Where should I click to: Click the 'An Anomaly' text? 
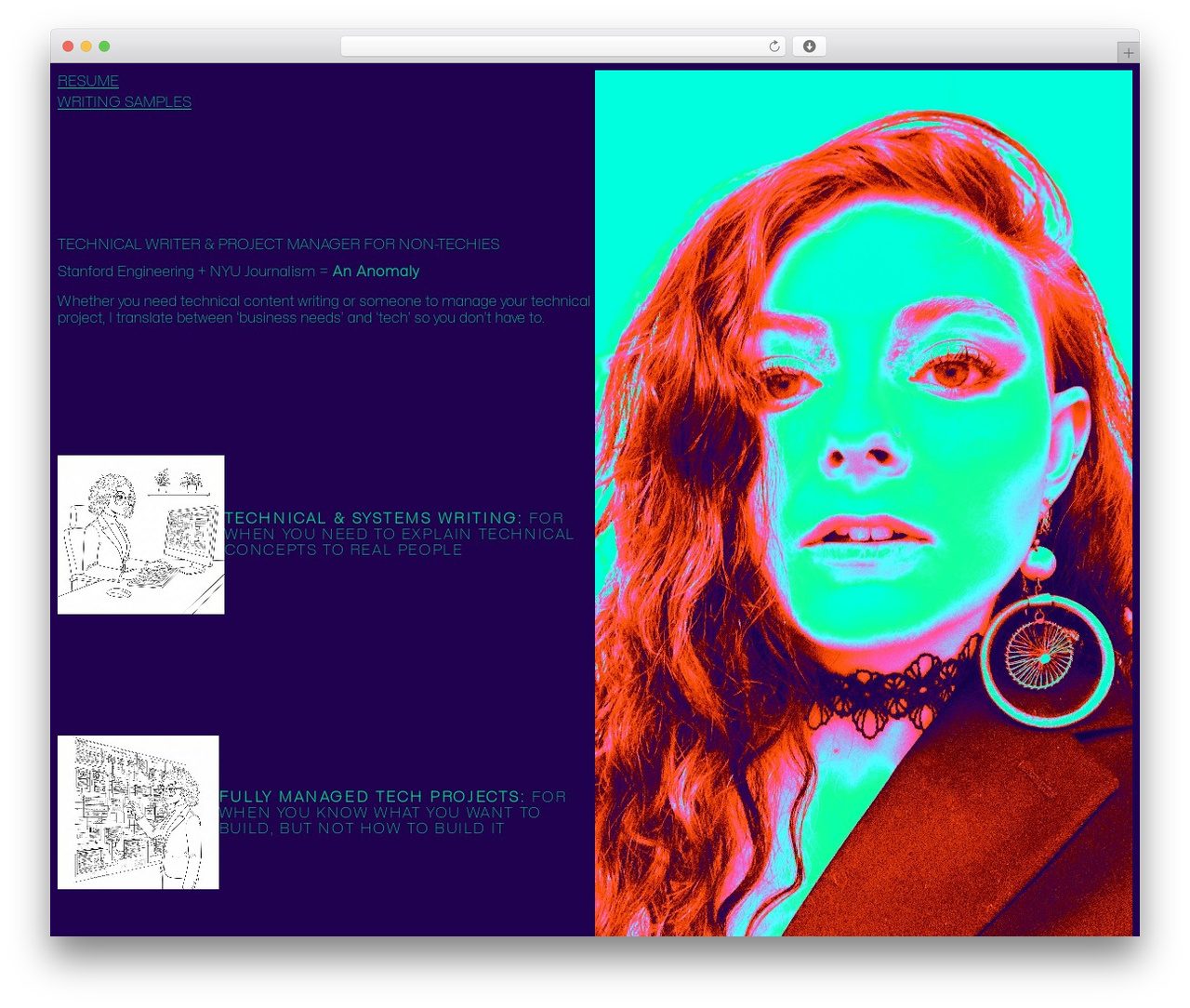click(x=376, y=272)
